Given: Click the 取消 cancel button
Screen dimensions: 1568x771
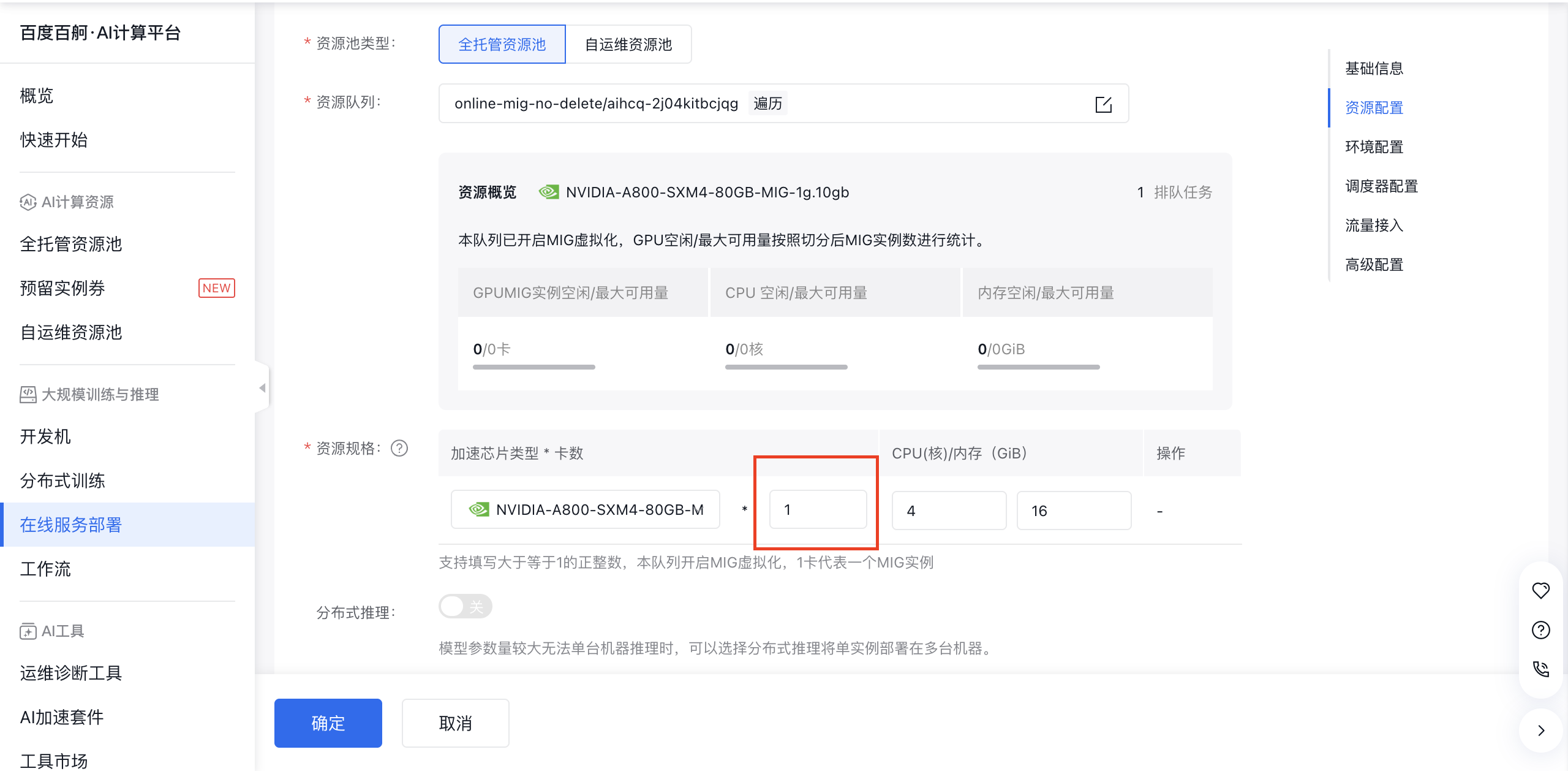Looking at the screenshot, I should [455, 723].
